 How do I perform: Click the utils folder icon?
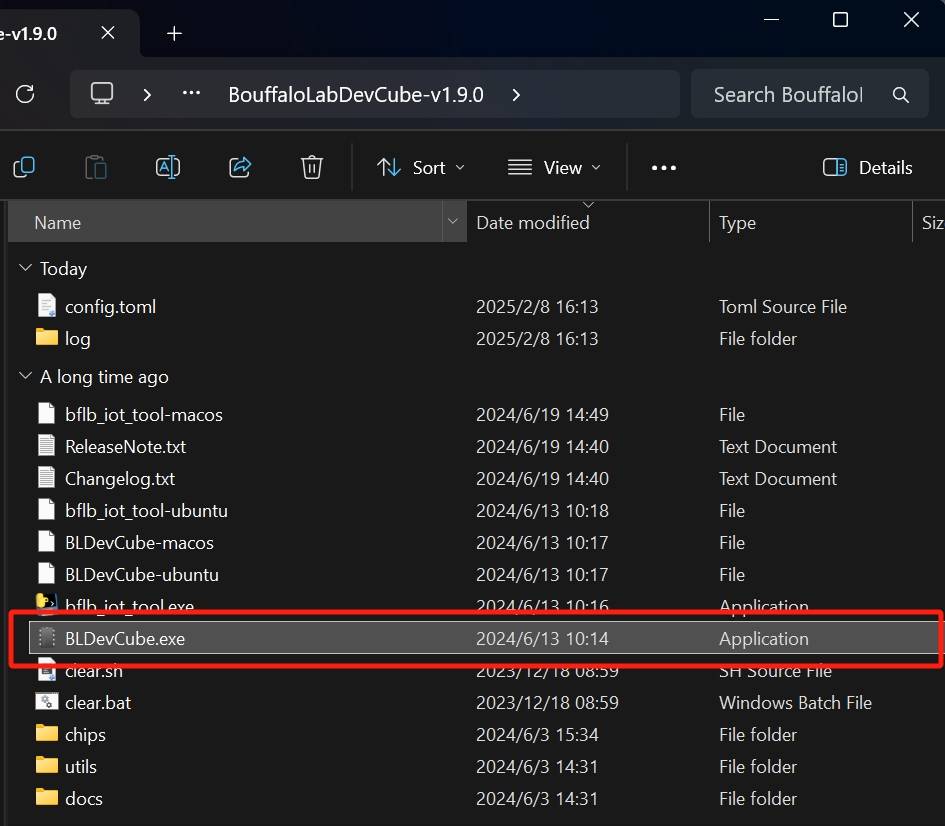click(47, 765)
